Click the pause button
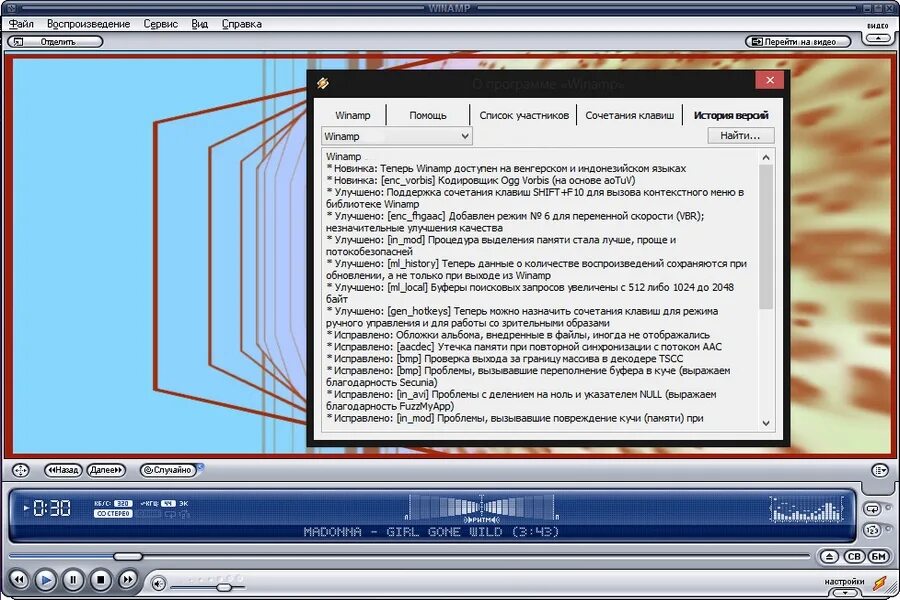 coord(73,580)
